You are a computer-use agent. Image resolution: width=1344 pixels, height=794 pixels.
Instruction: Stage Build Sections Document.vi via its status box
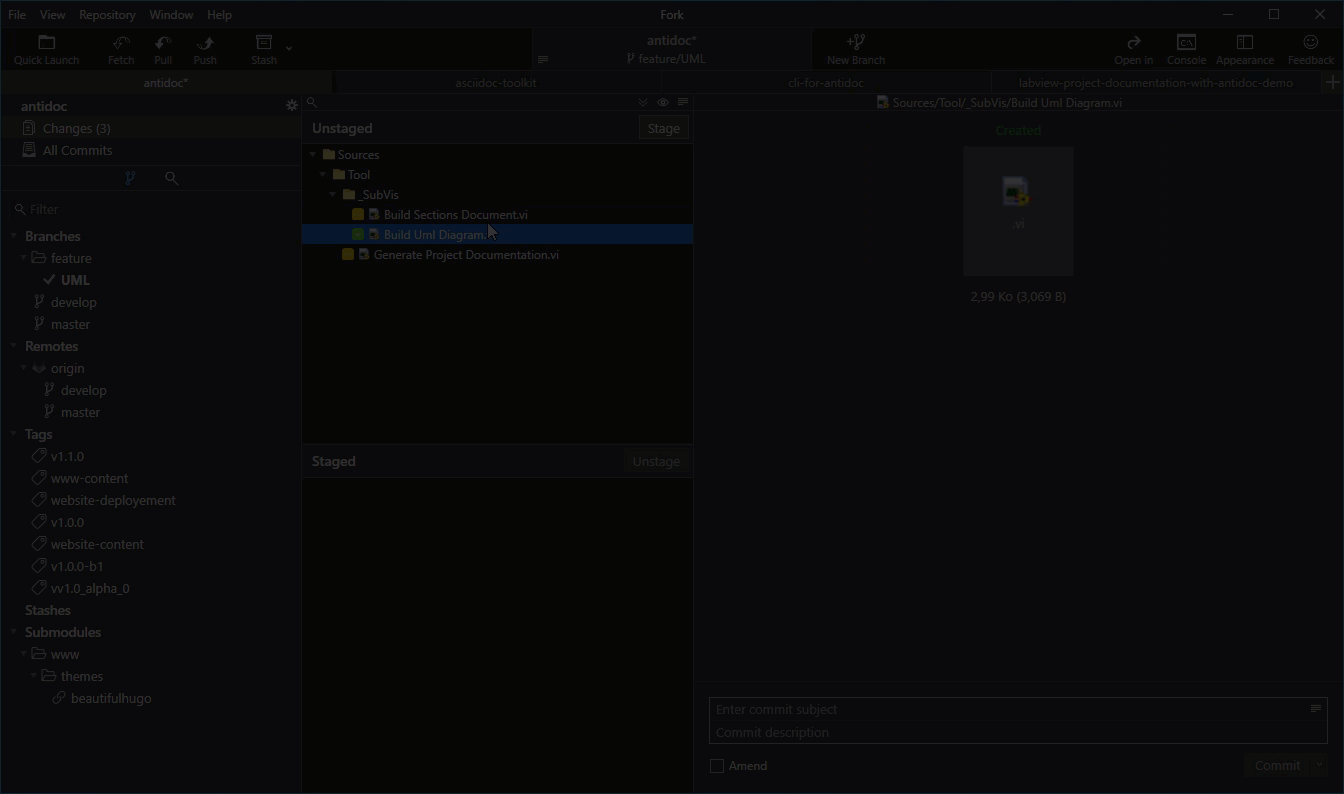pyautogui.click(x=358, y=215)
